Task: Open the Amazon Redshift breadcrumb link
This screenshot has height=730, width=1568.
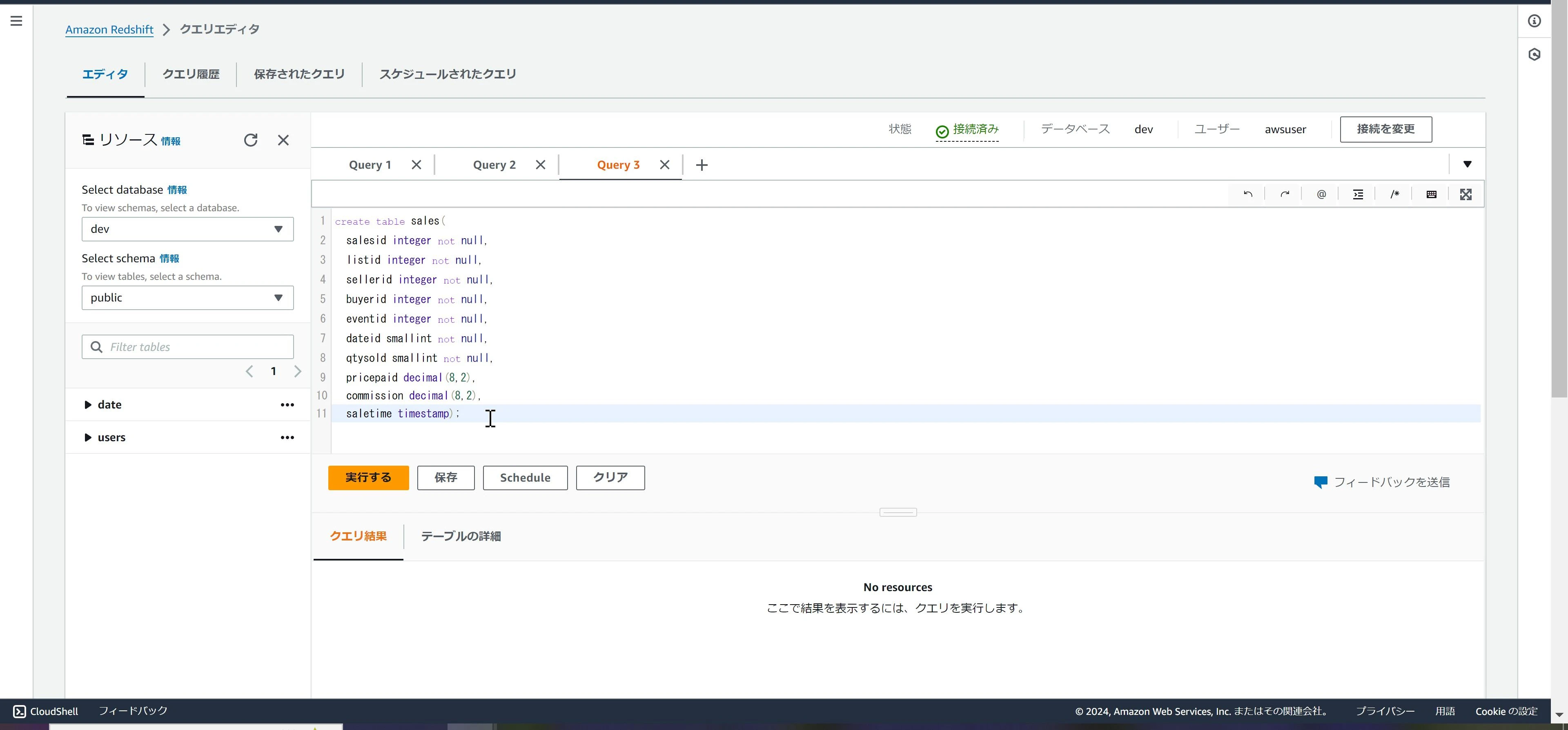Action: [x=109, y=30]
